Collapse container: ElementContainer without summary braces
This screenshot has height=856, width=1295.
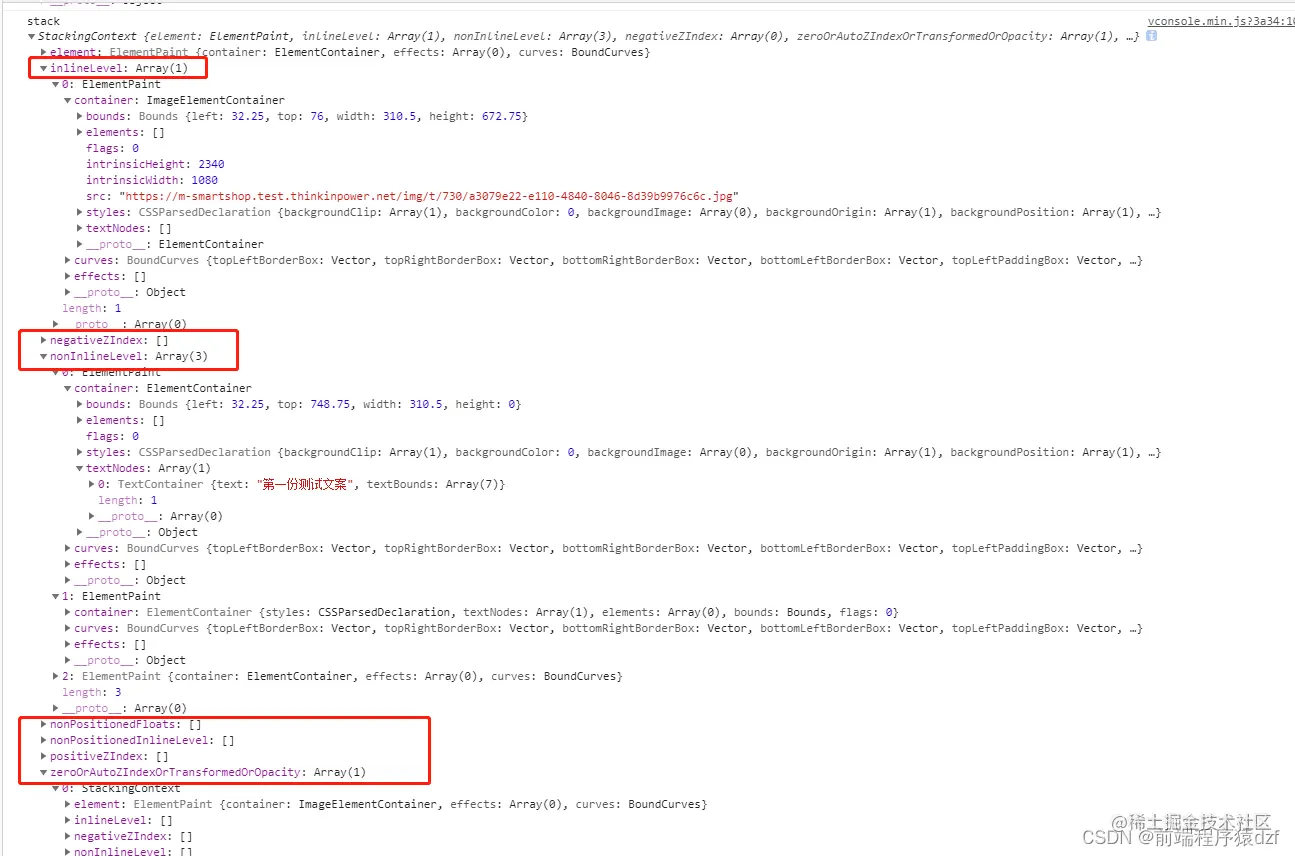67,388
